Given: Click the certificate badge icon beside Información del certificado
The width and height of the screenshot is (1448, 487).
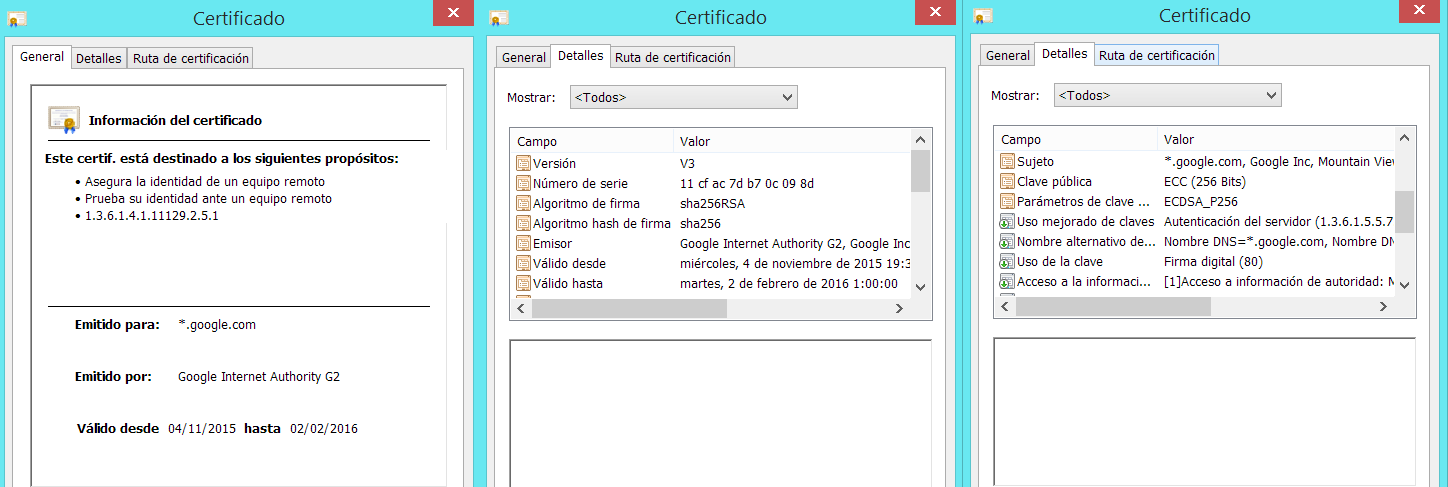Looking at the screenshot, I should coord(64,119).
